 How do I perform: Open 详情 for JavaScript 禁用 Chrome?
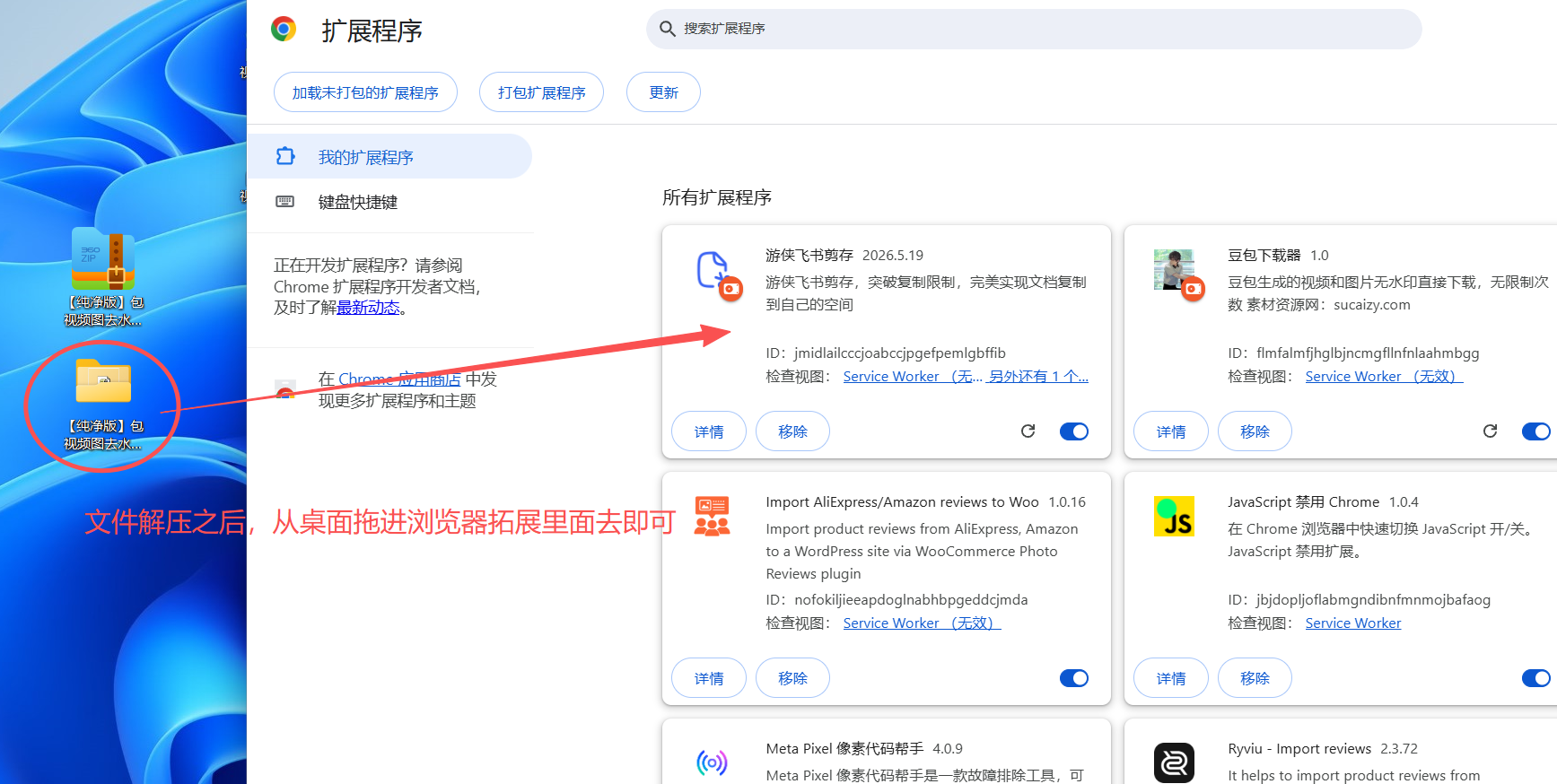(x=1171, y=678)
